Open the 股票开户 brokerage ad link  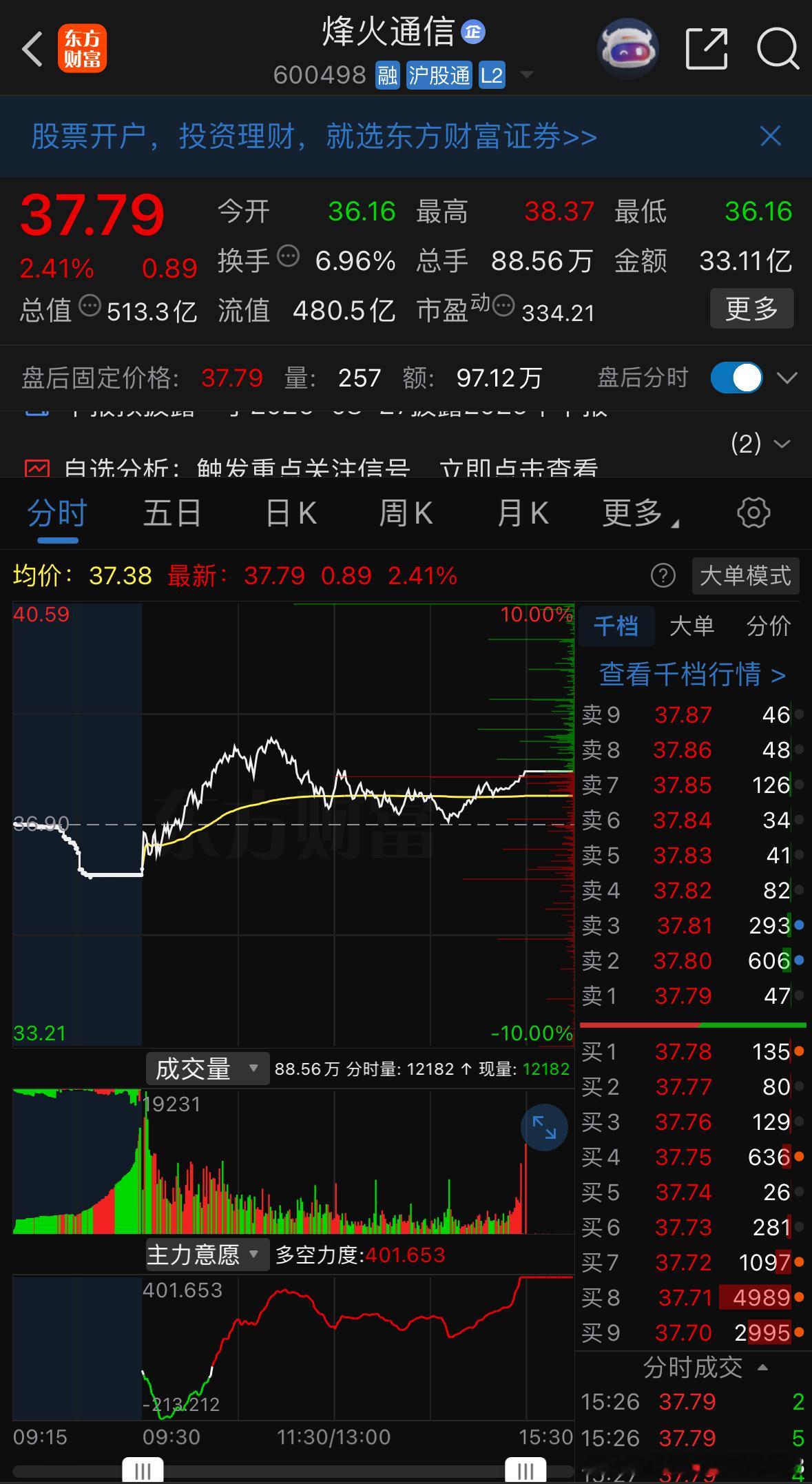click(314, 136)
